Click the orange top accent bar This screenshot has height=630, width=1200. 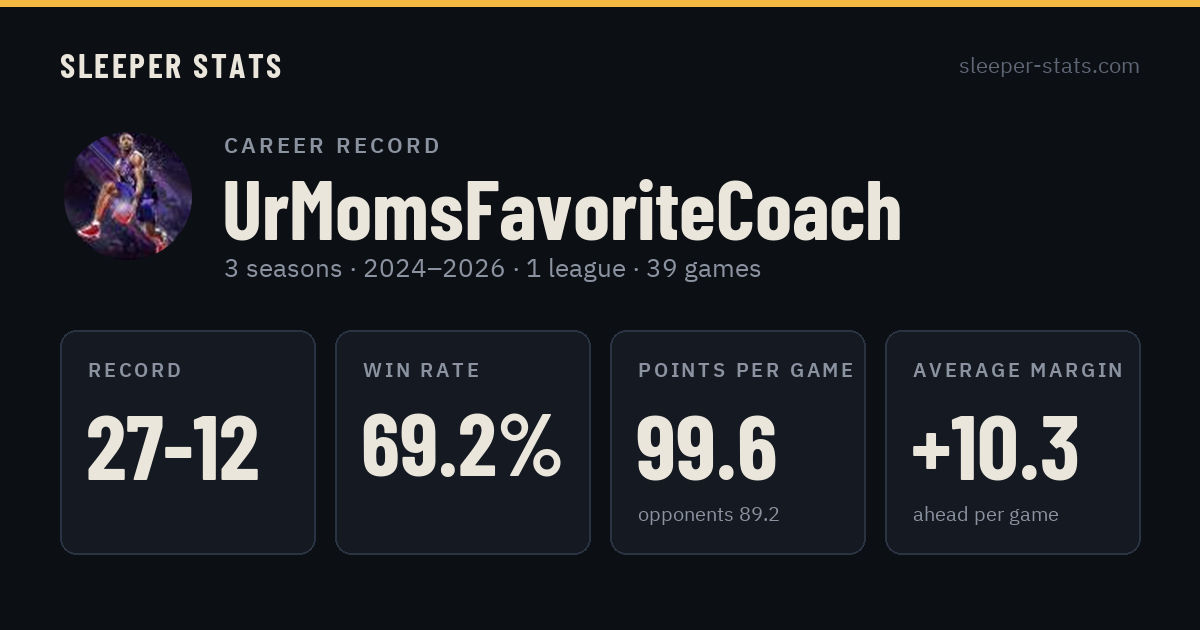coord(600,3)
